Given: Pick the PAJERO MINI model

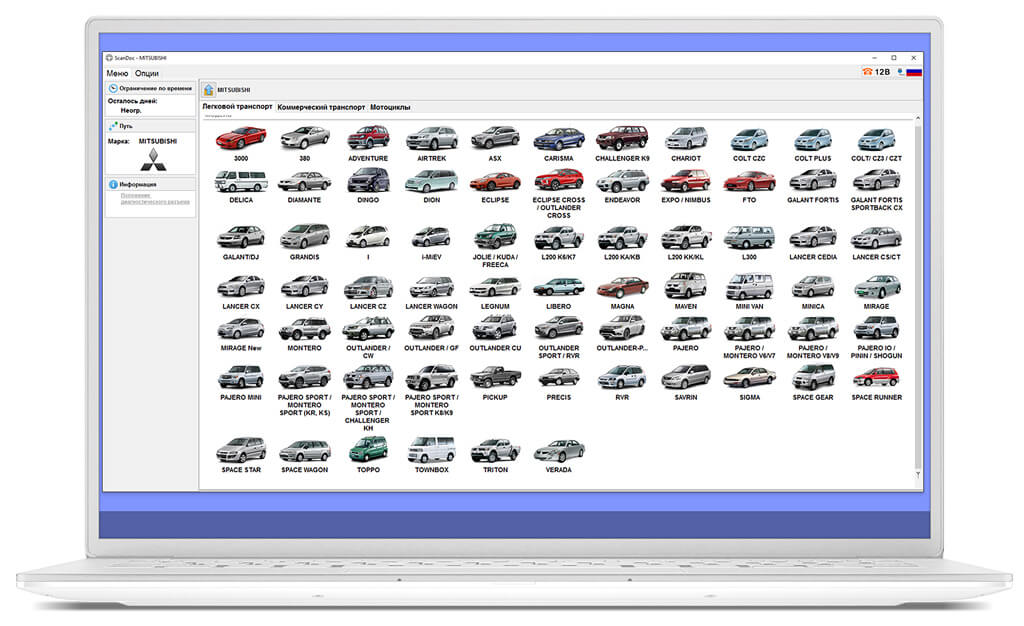Looking at the screenshot, I should [241, 377].
